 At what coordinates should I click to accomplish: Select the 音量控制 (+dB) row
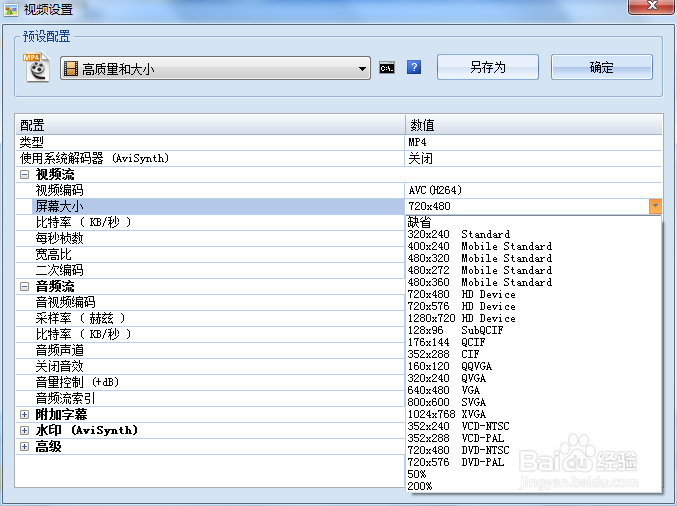pyautogui.click(x=210, y=382)
